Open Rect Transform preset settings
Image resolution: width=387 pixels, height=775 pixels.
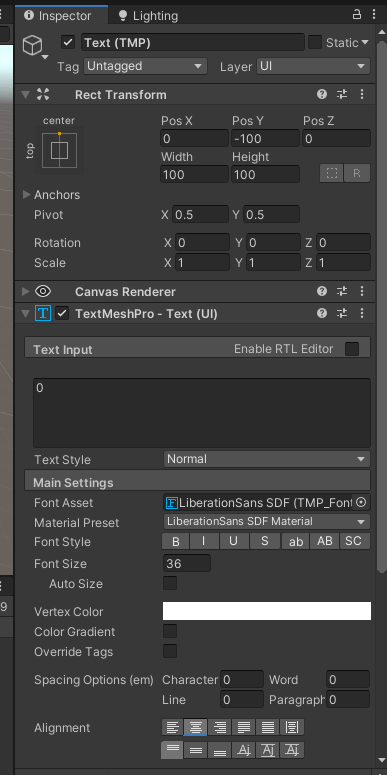click(x=342, y=94)
